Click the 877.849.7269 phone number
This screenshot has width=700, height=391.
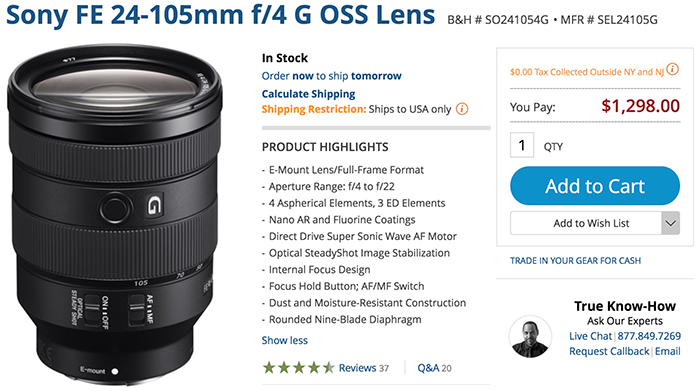pos(649,336)
